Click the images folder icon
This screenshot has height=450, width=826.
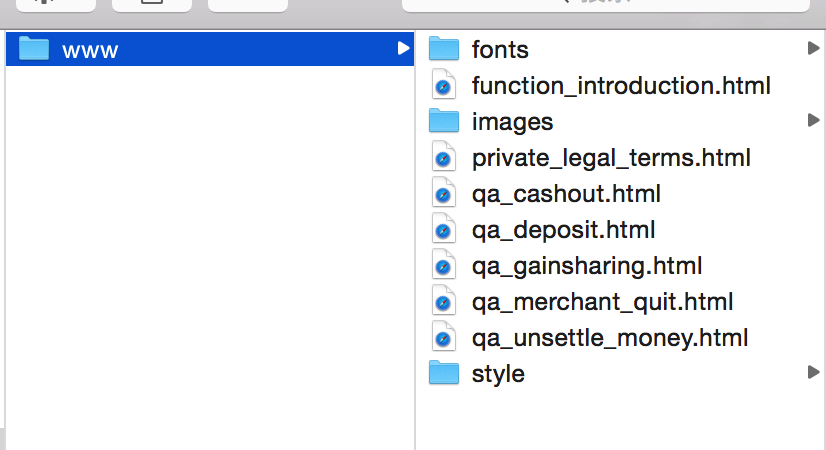coord(444,121)
